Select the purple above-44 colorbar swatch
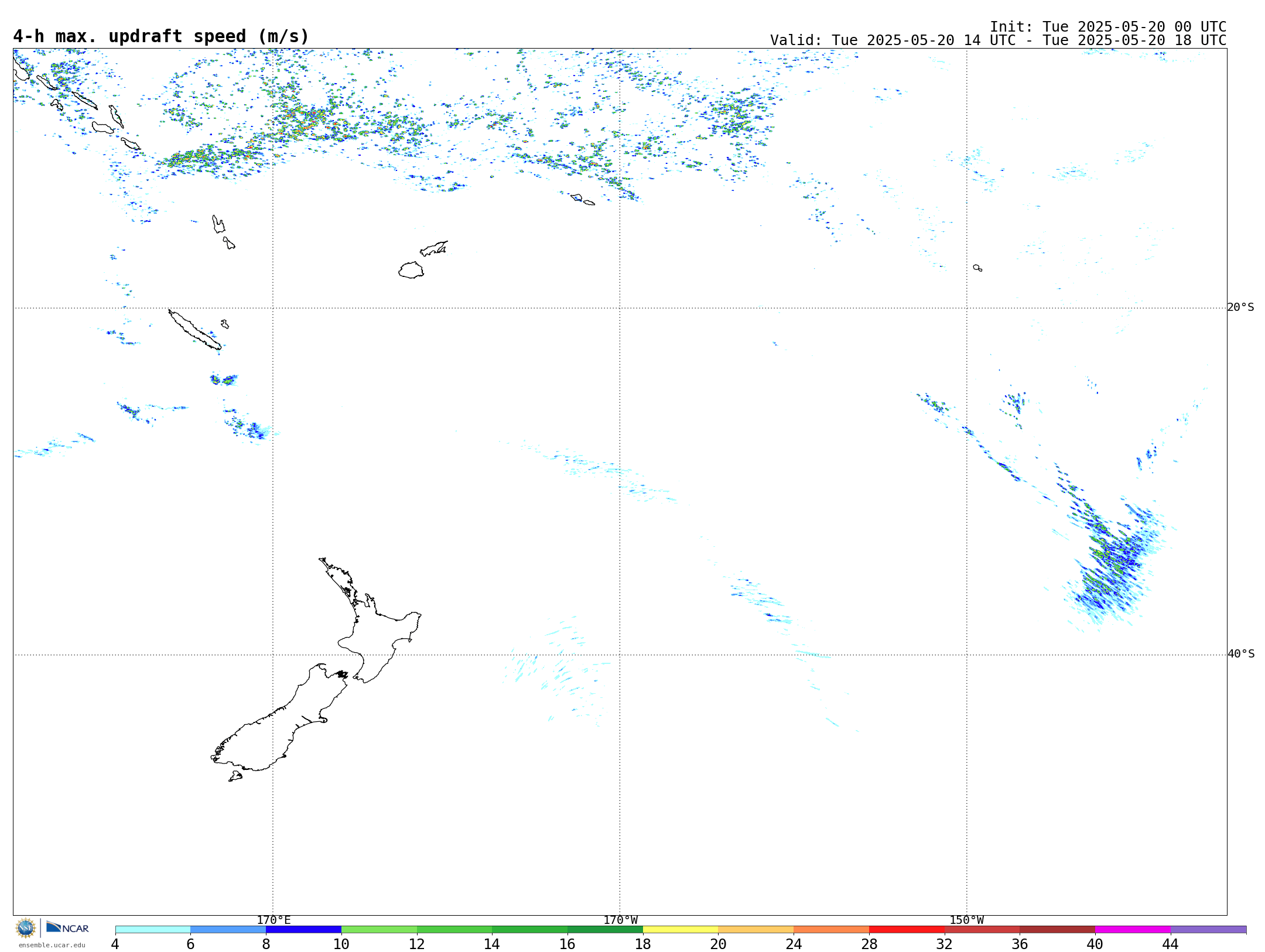The height and width of the screenshot is (952, 1265). click(x=1208, y=930)
